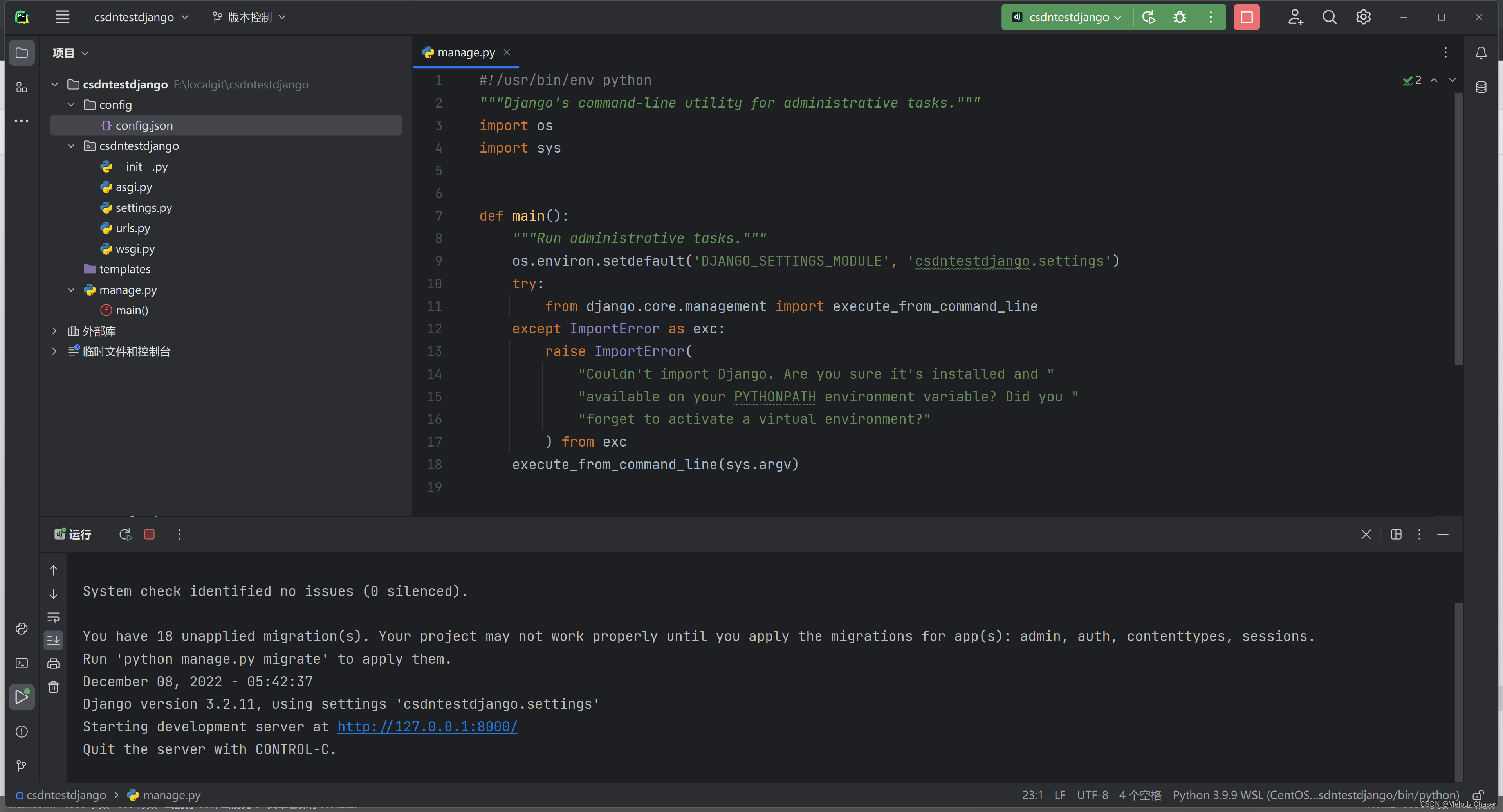Open csdntestdjango project dropdown
Image resolution: width=1503 pixels, height=812 pixels.
click(x=141, y=17)
